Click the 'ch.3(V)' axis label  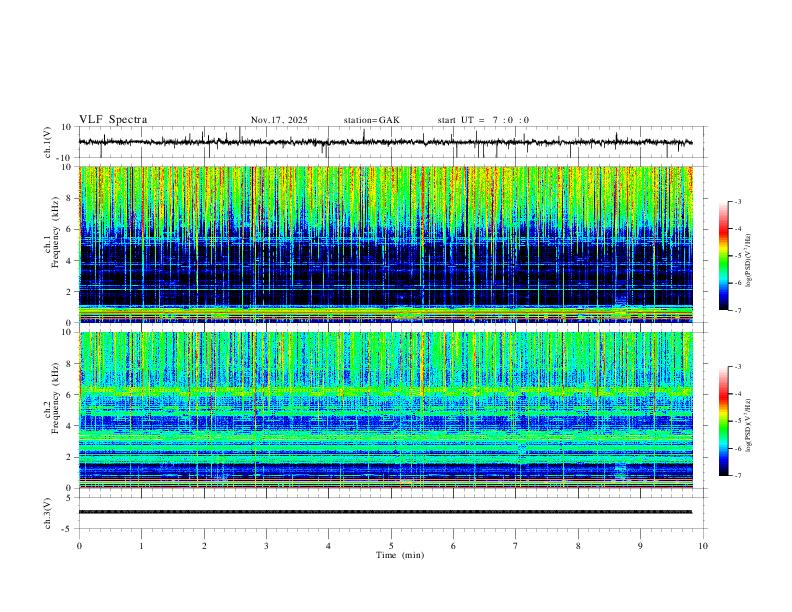click(47, 513)
